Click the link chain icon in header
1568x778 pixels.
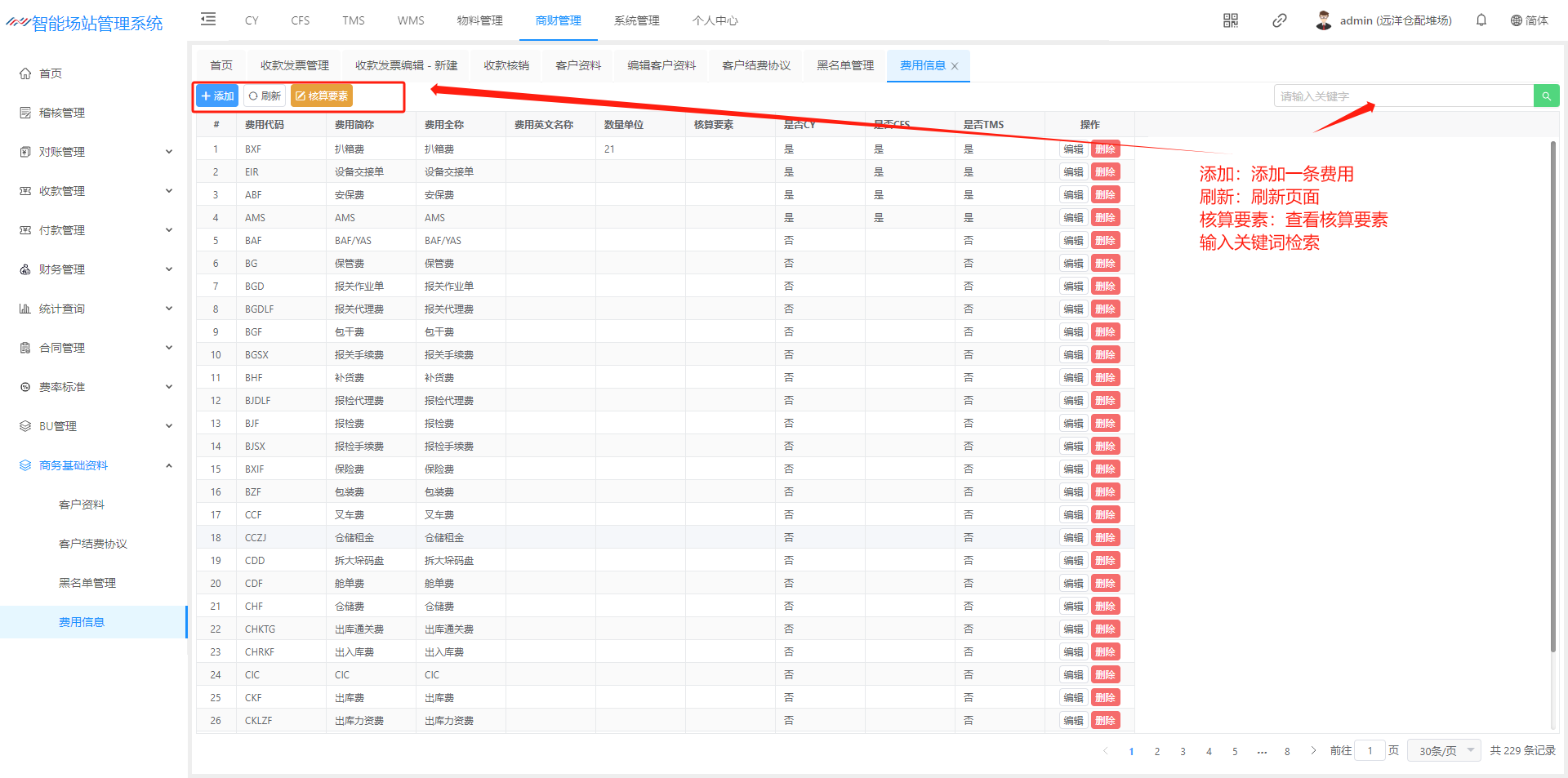pyautogui.click(x=1280, y=20)
